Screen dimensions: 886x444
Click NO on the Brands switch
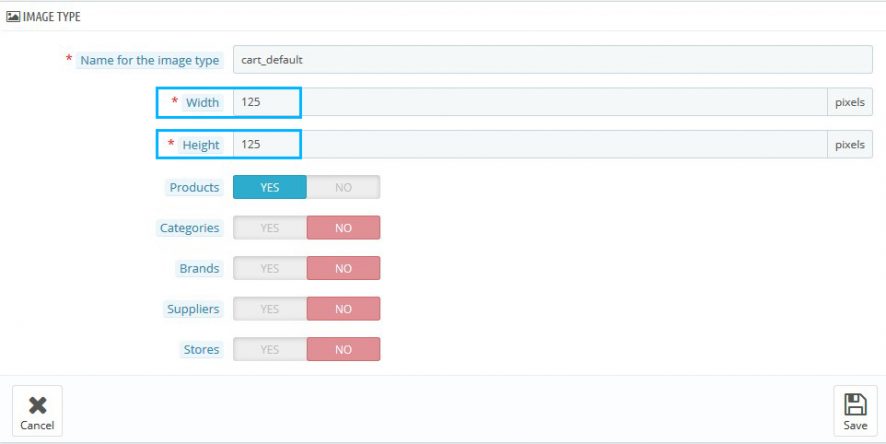click(343, 268)
